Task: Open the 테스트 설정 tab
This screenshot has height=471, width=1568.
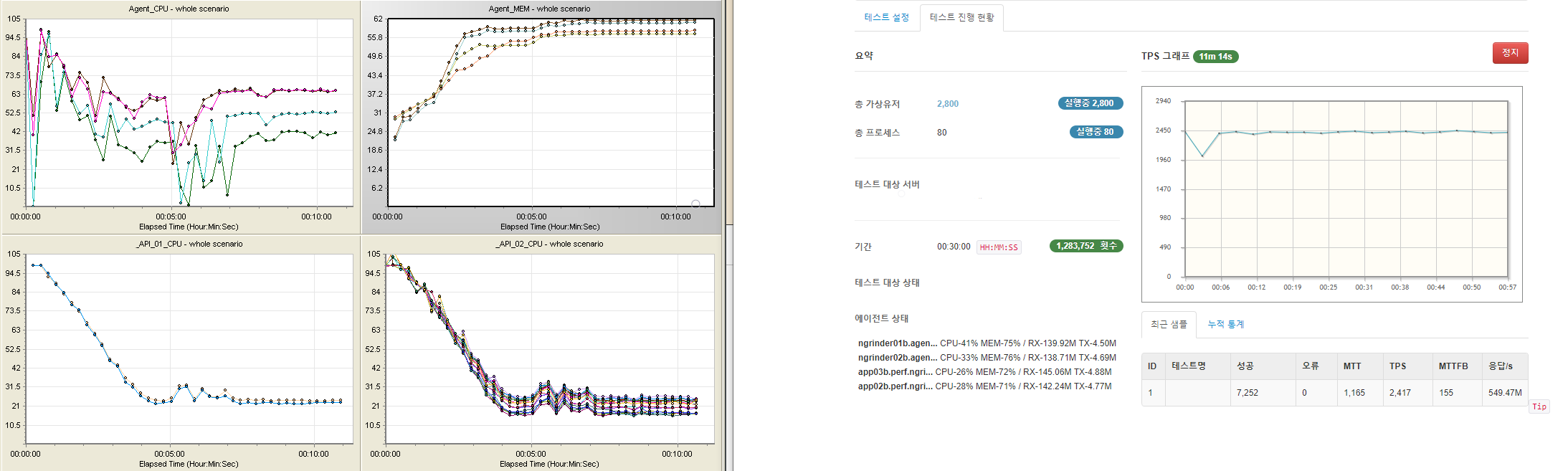Action: [886, 17]
